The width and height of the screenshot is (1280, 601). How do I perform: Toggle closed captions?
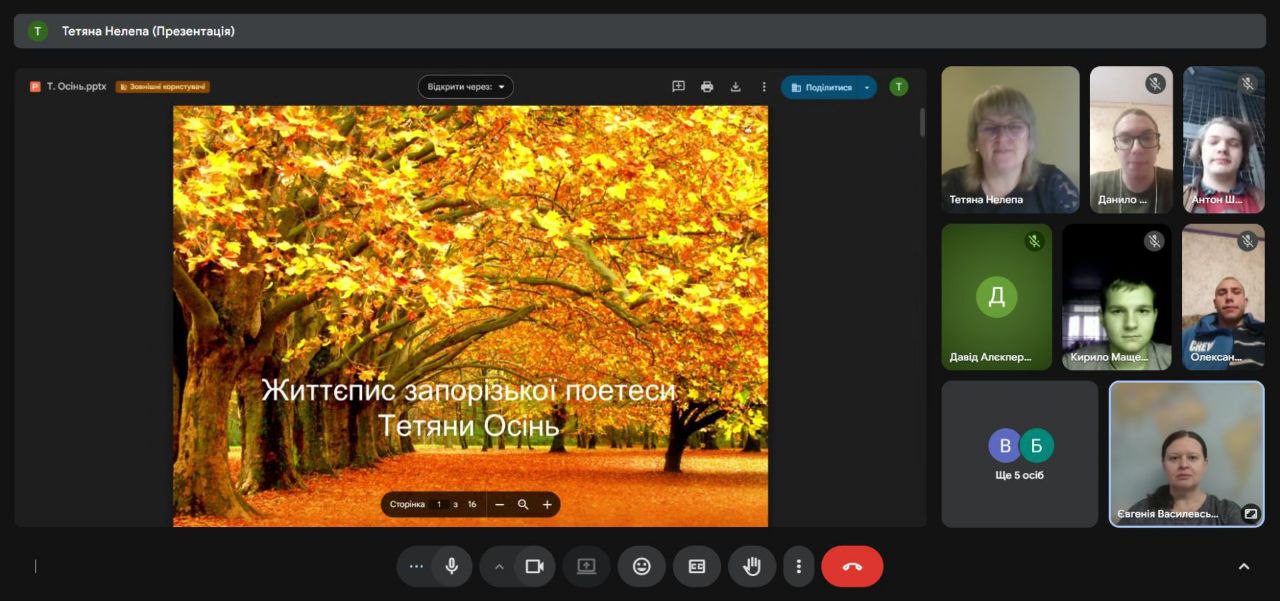[x=697, y=566]
